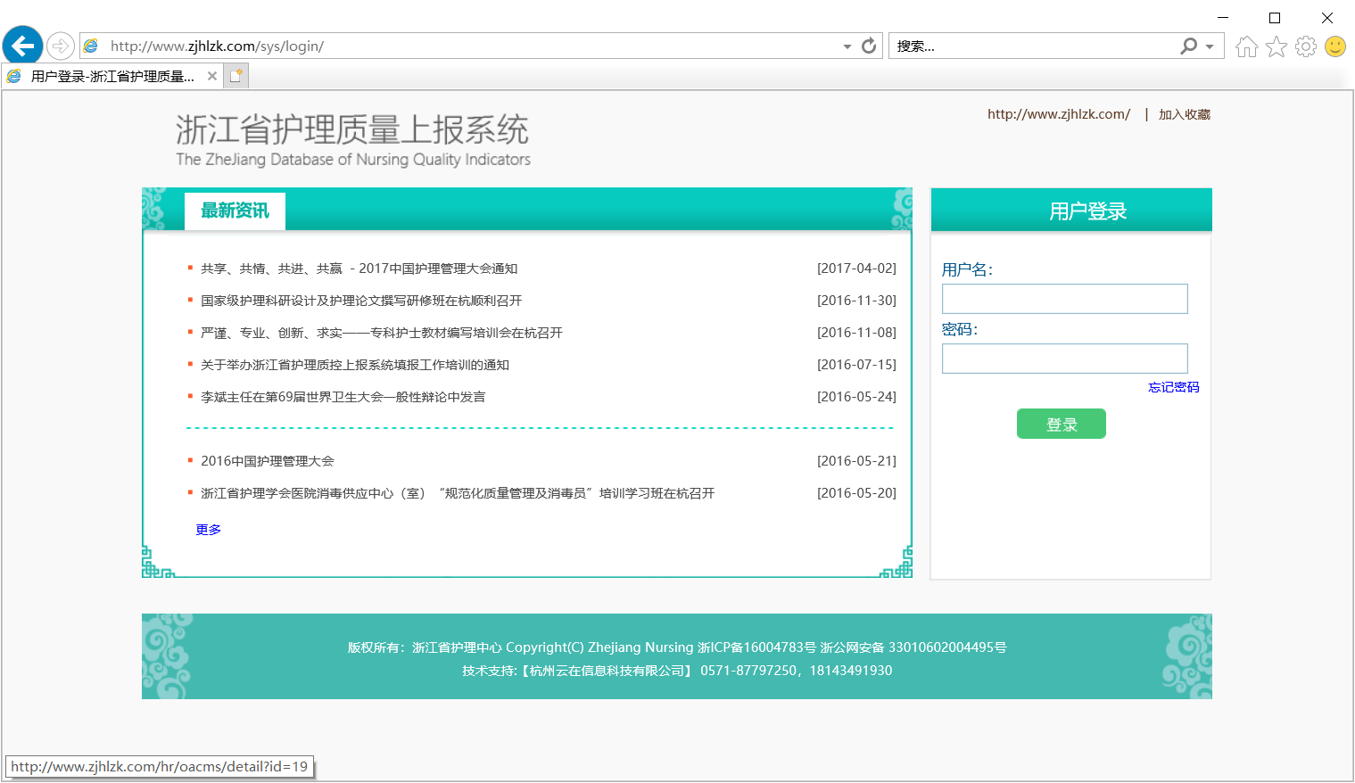Open the browser home icon
The width and height of the screenshot is (1355, 783).
tap(1246, 47)
